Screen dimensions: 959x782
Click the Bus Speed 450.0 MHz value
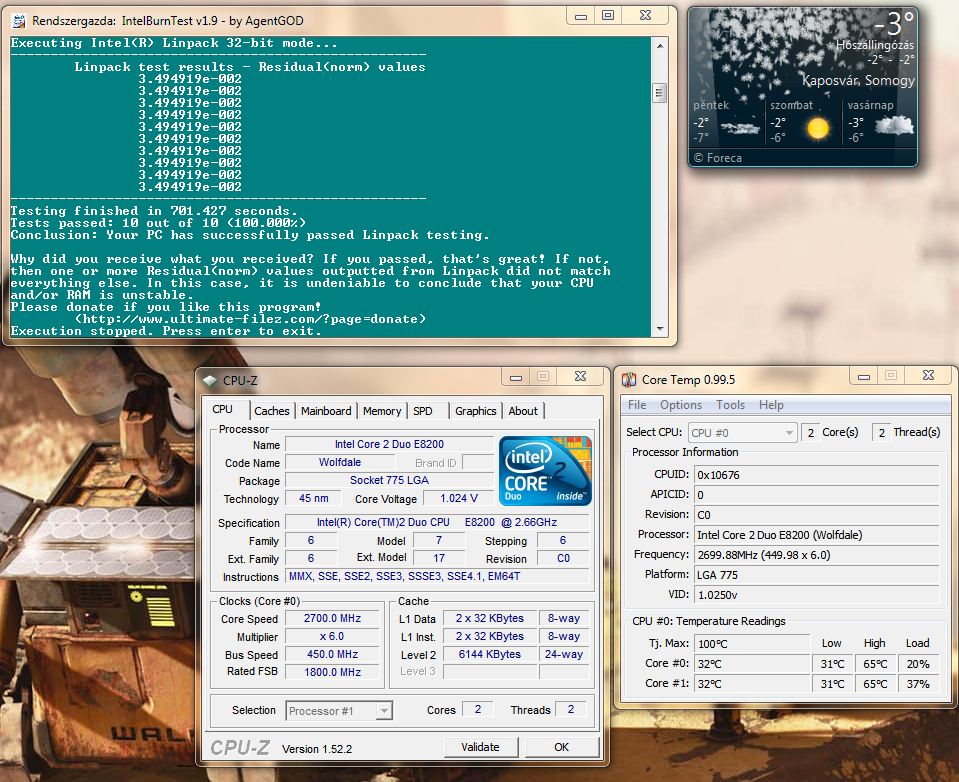tap(332, 654)
